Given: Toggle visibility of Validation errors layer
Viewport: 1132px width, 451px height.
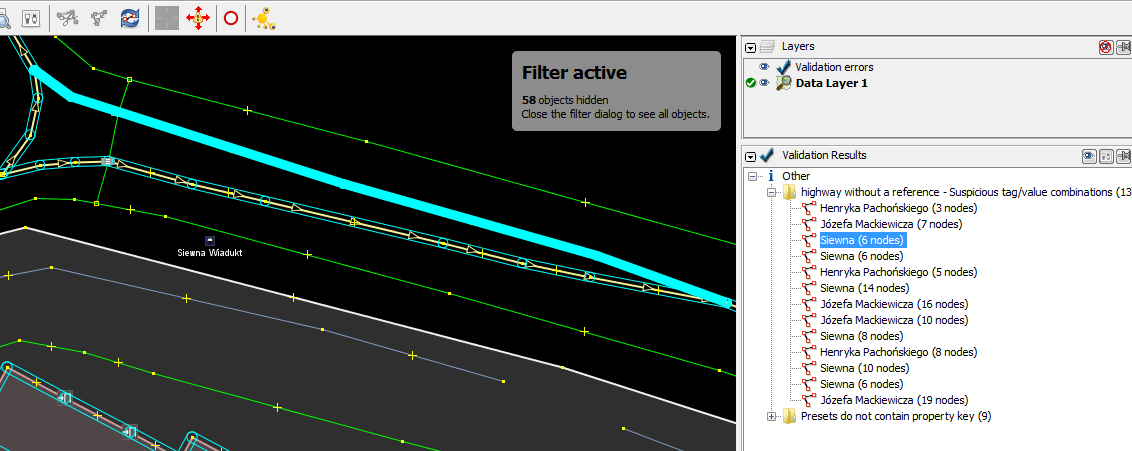Looking at the screenshot, I should pyautogui.click(x=765, y=67).
